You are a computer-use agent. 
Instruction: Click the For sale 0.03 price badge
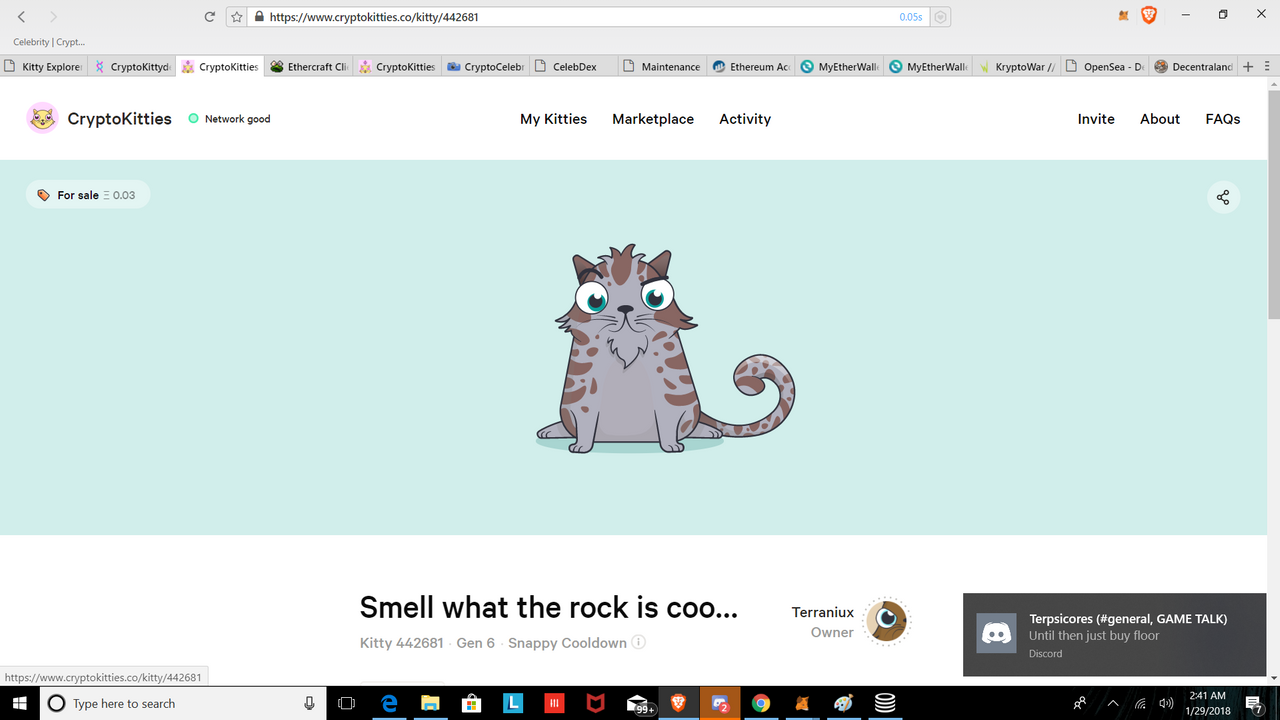tap(88, 195)
